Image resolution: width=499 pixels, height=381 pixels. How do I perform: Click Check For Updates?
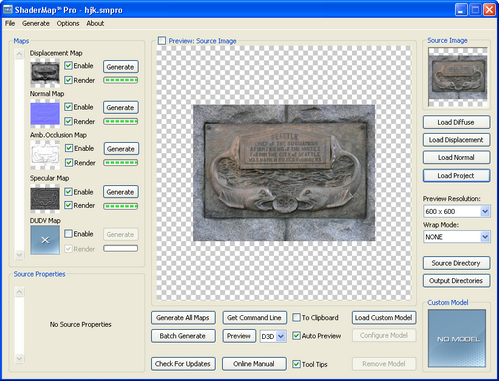[183, 364]
